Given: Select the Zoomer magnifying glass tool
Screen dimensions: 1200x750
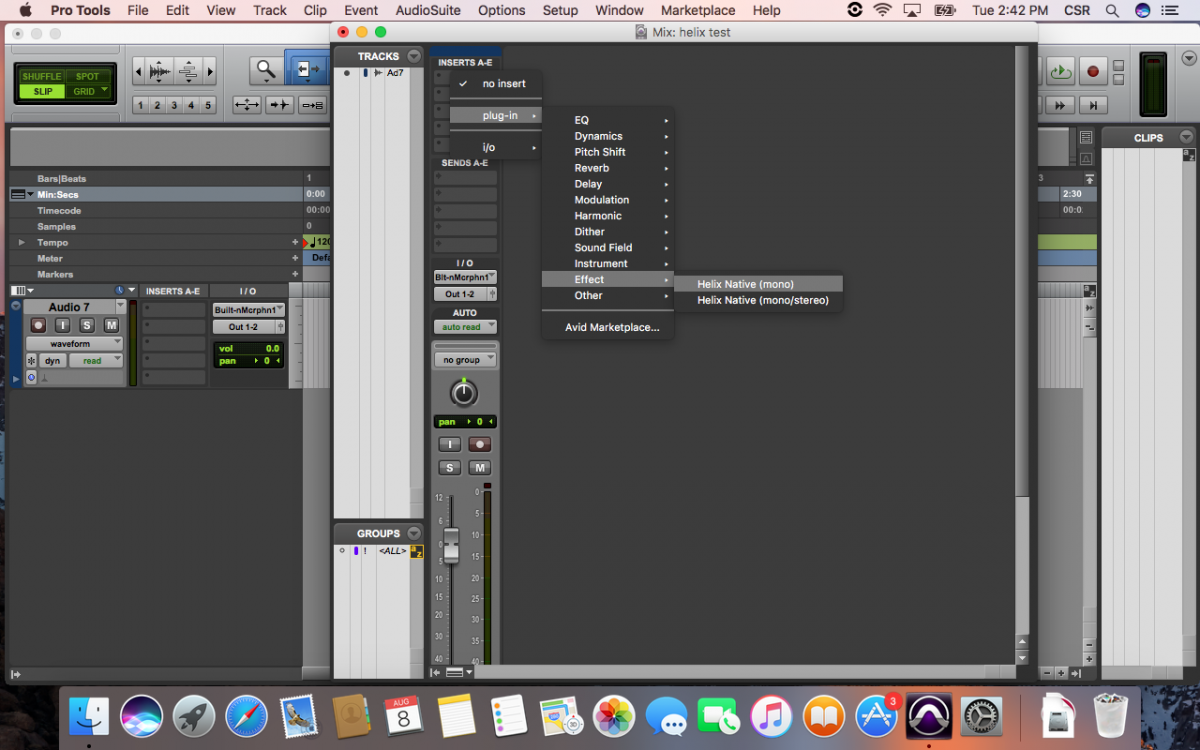Looking at the screenshot, I should [x=265, y=70].
